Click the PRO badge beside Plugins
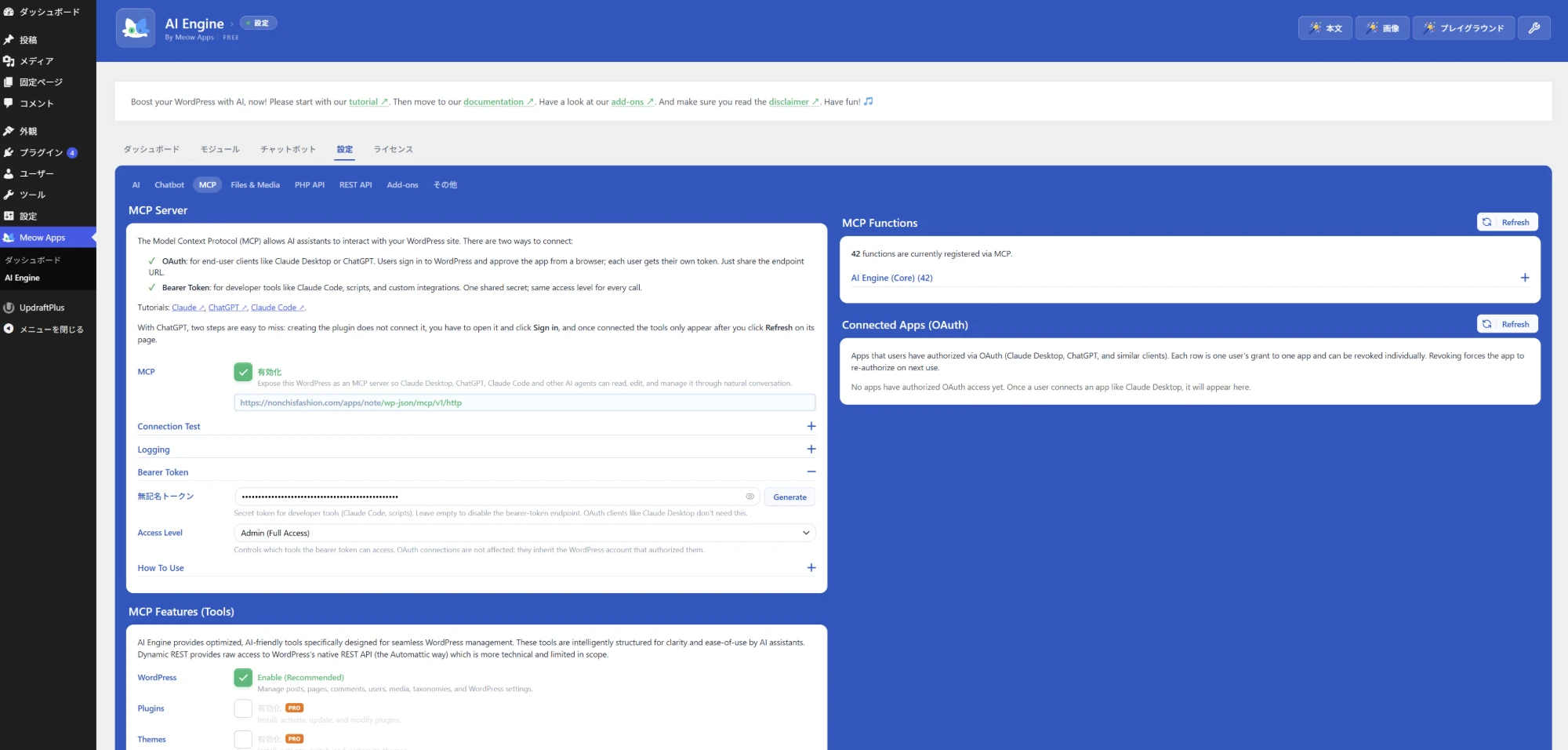Viewport: 1568px width, 750px height. point(295,708)
